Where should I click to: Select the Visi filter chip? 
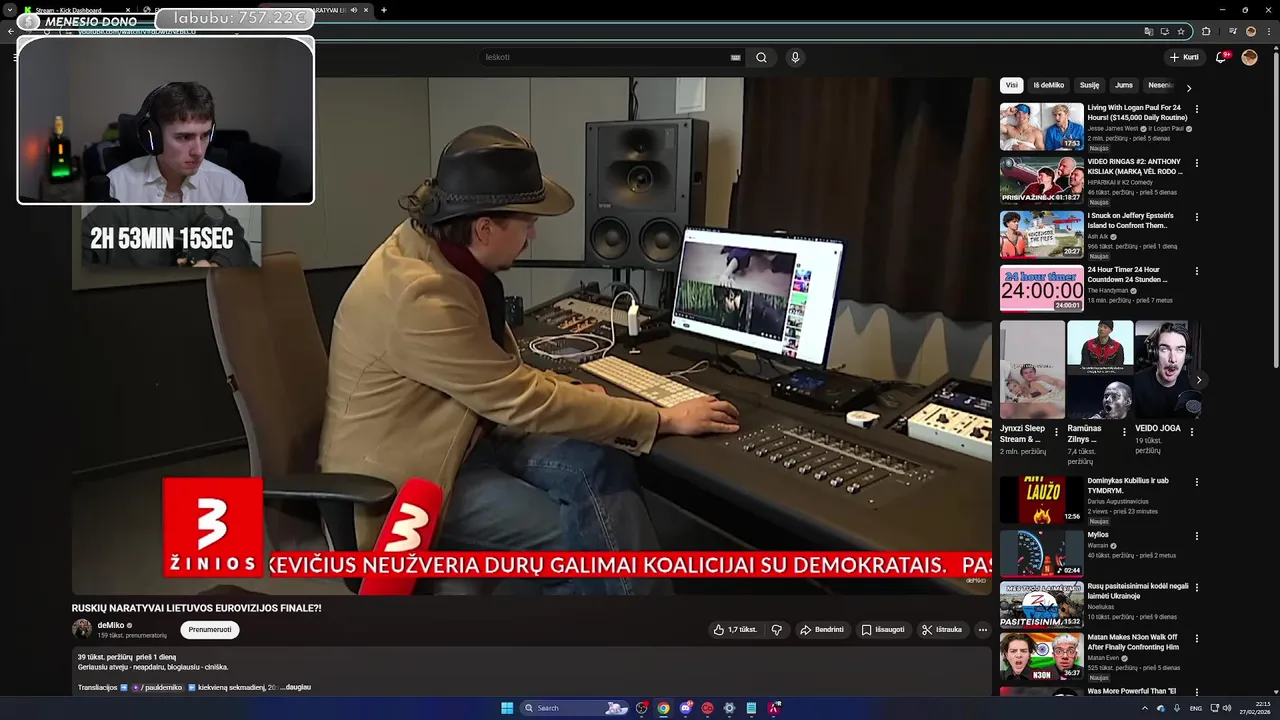1012,85
